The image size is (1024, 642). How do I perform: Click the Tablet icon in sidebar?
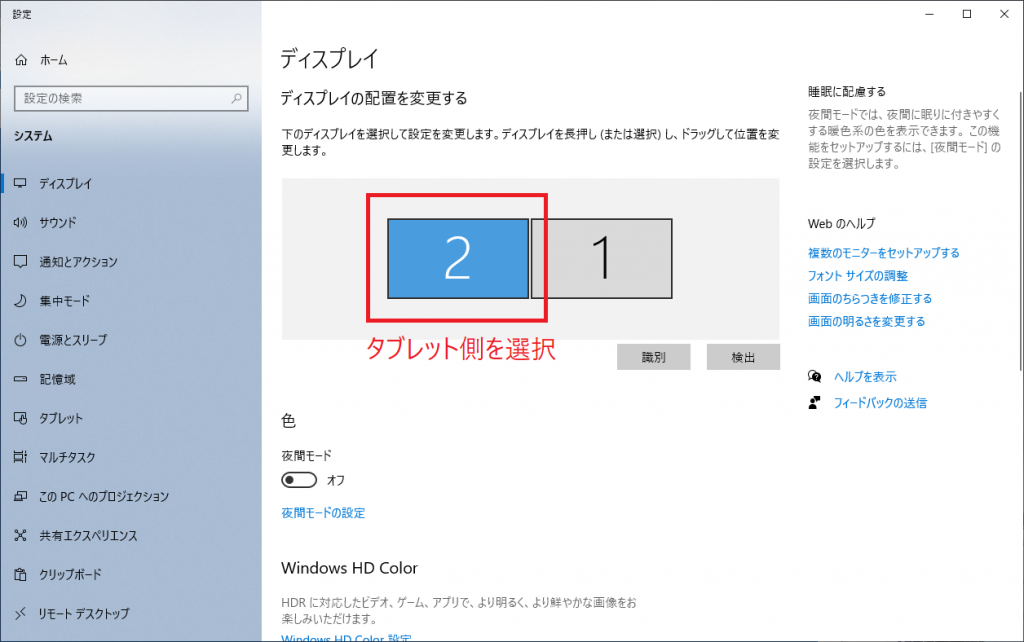click(20, 418)
